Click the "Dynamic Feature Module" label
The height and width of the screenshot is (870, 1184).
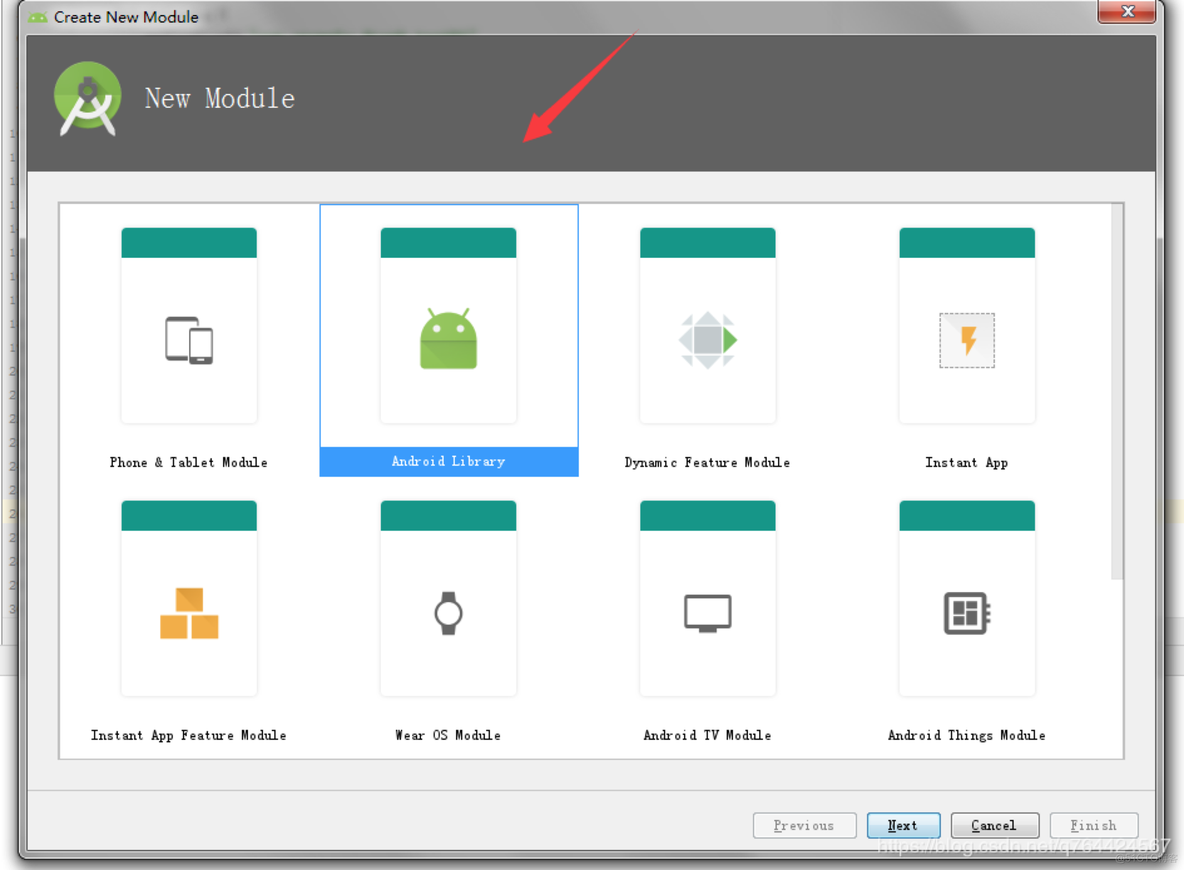[x=708, y=462]
